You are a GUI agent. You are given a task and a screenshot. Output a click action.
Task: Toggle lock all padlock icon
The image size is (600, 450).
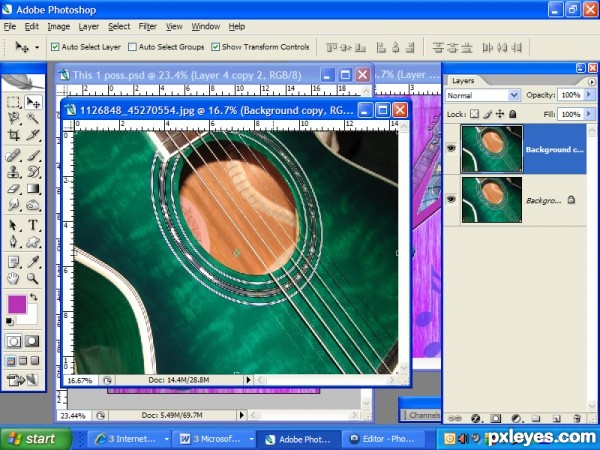click(x=513, y=114)
